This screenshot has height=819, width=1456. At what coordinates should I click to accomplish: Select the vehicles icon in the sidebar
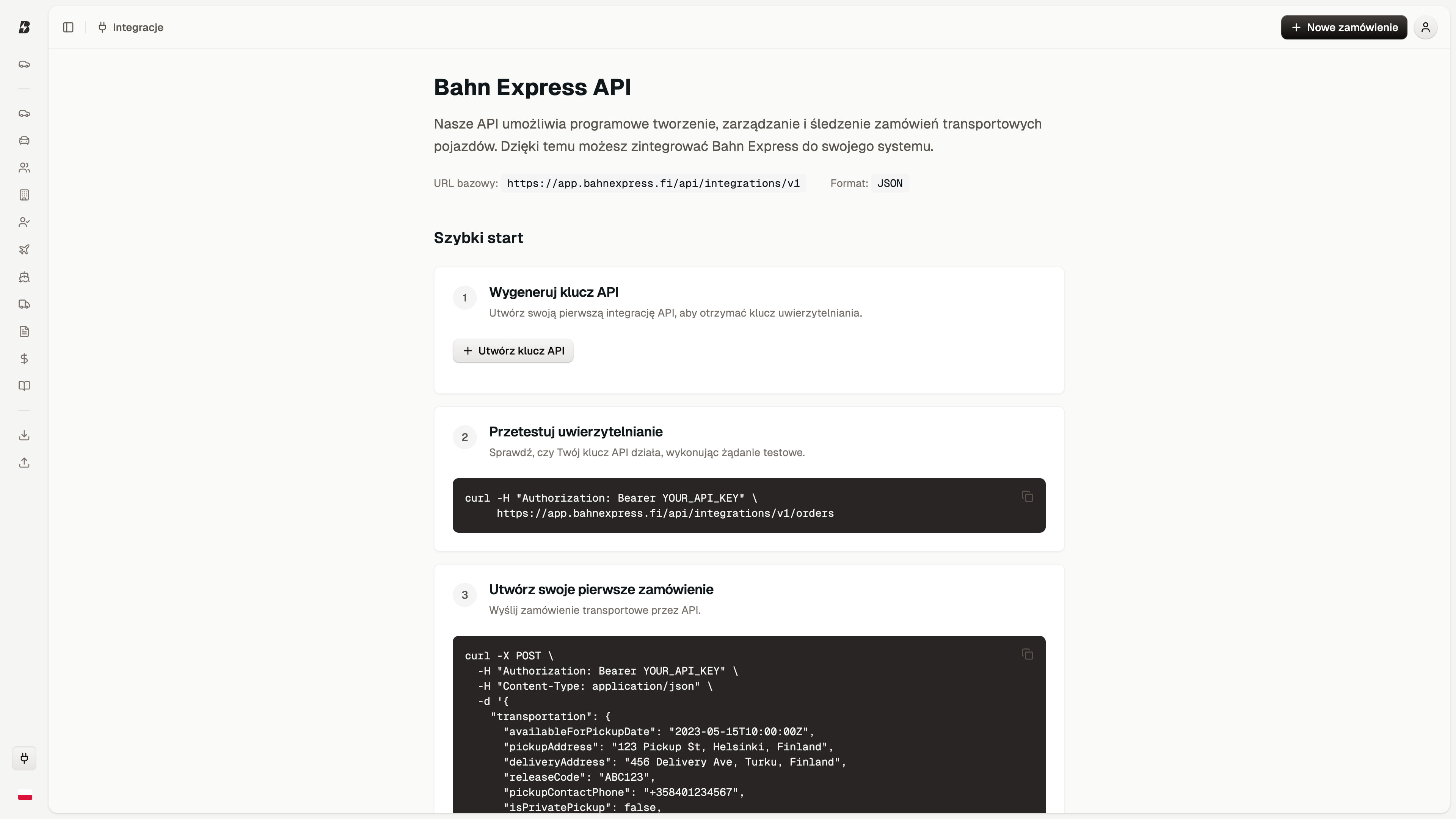tap(24, 113)
